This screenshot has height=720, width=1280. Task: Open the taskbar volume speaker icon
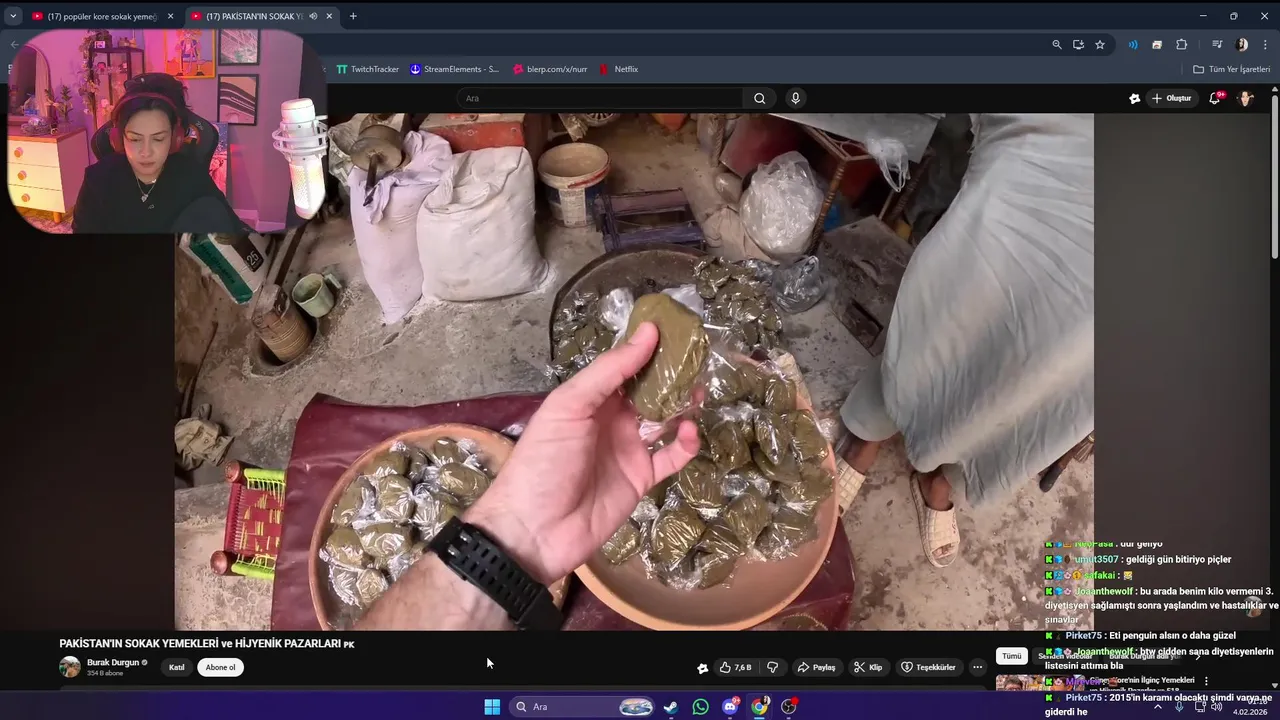coord(1216,706)
